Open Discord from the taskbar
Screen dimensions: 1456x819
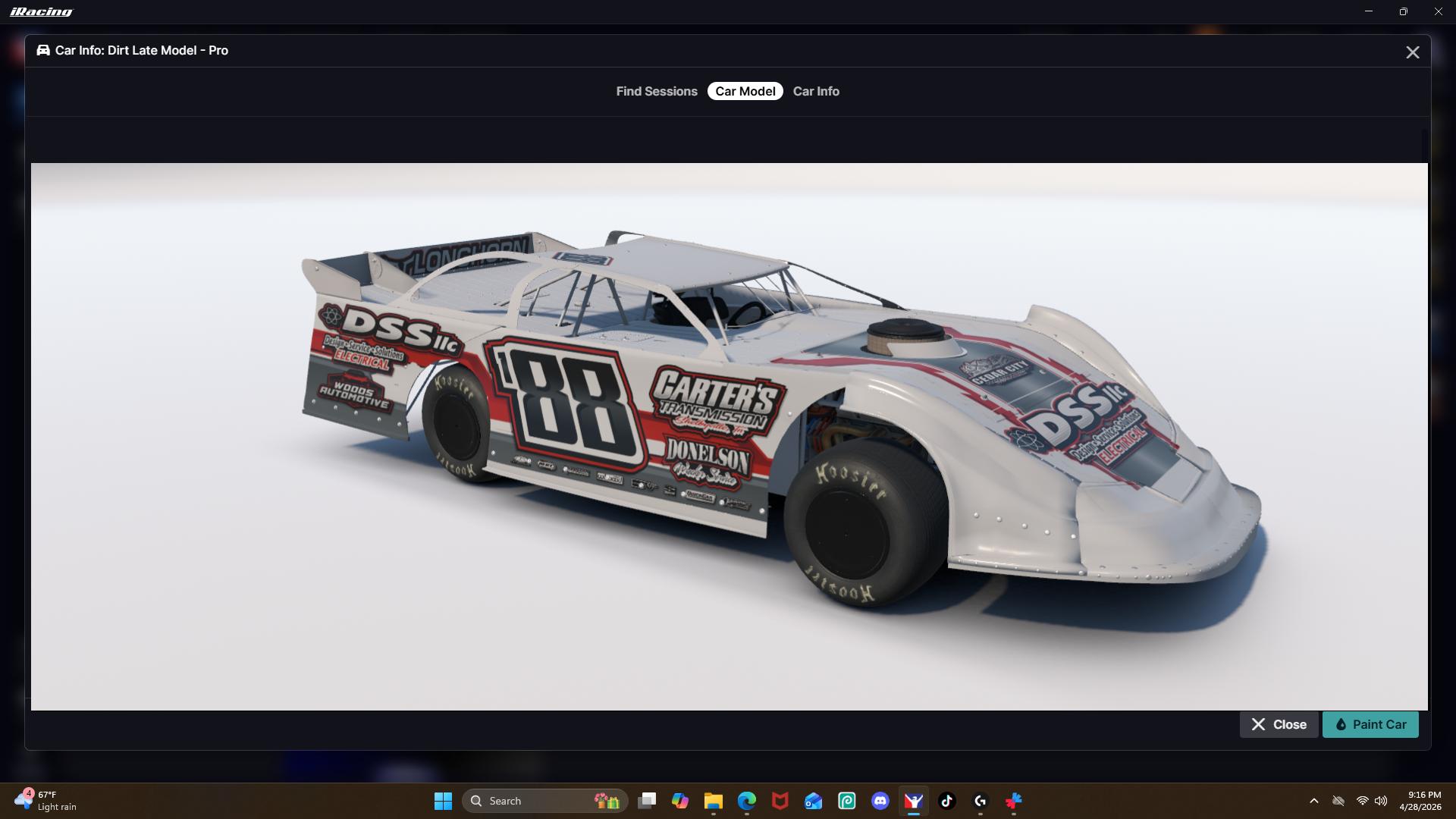880,801
